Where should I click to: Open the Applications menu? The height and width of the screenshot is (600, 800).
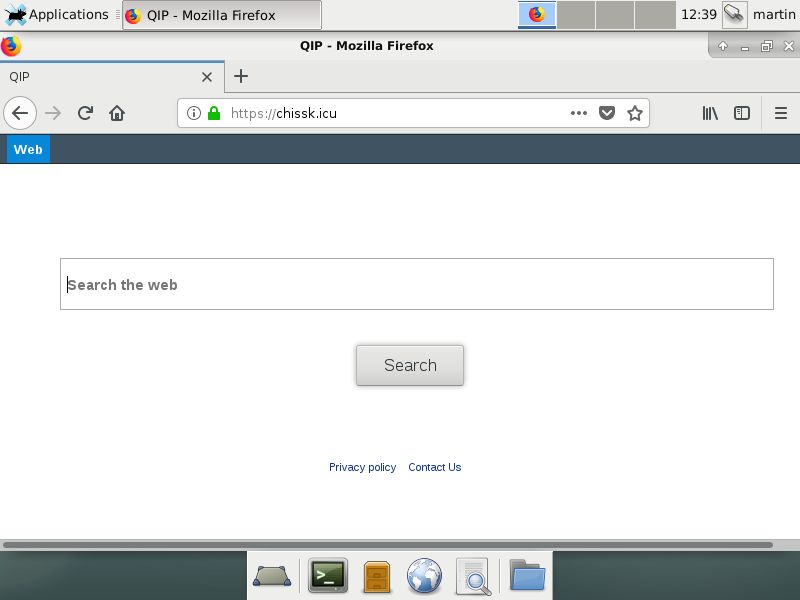[x=57, y=15]
